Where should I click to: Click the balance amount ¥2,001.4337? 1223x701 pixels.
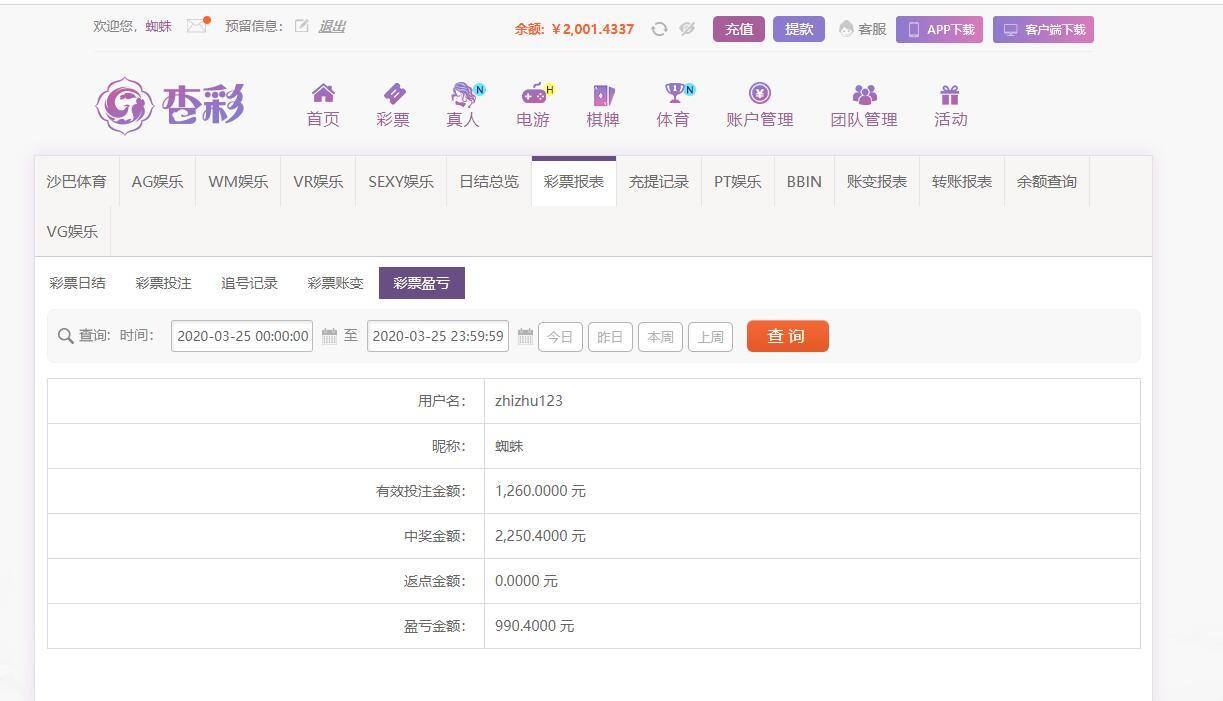click(x=592, y=29)
